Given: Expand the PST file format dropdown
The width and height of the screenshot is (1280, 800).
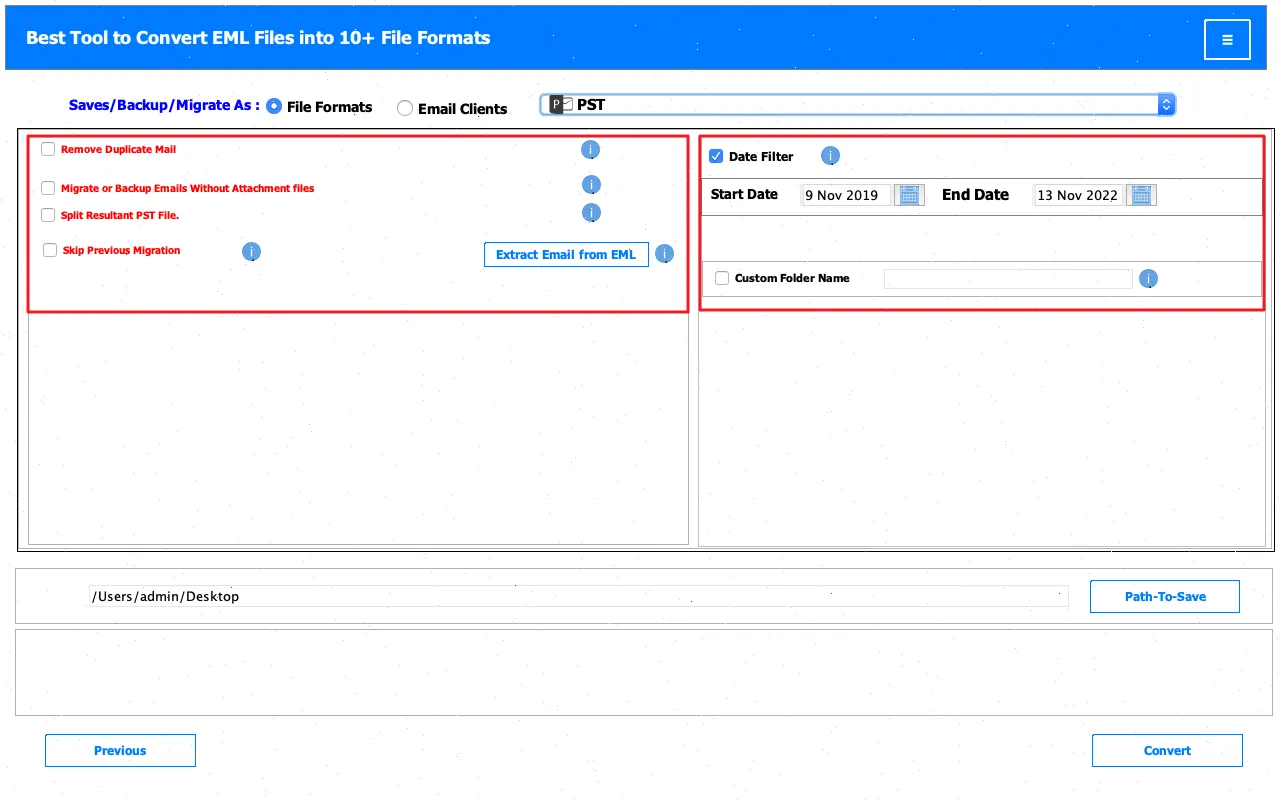Looking at the screenshot, I should [1165, 104].
